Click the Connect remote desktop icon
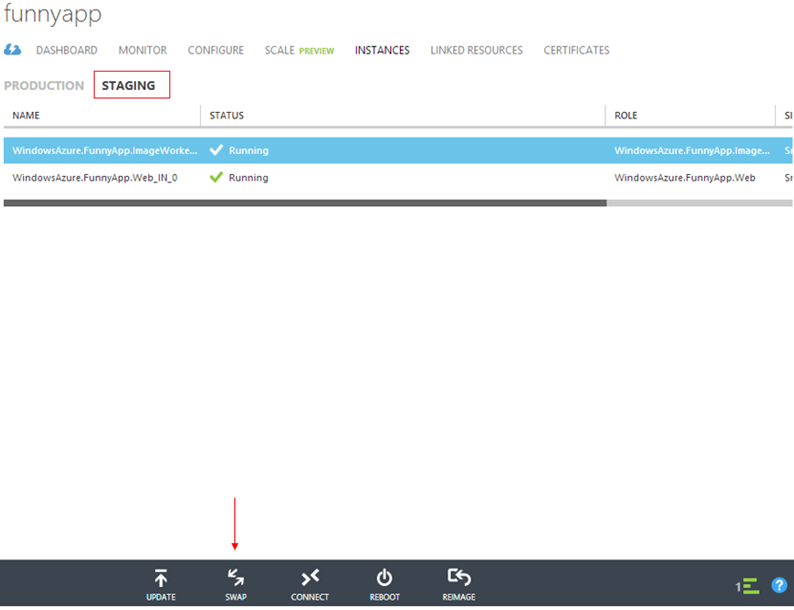 310,578
